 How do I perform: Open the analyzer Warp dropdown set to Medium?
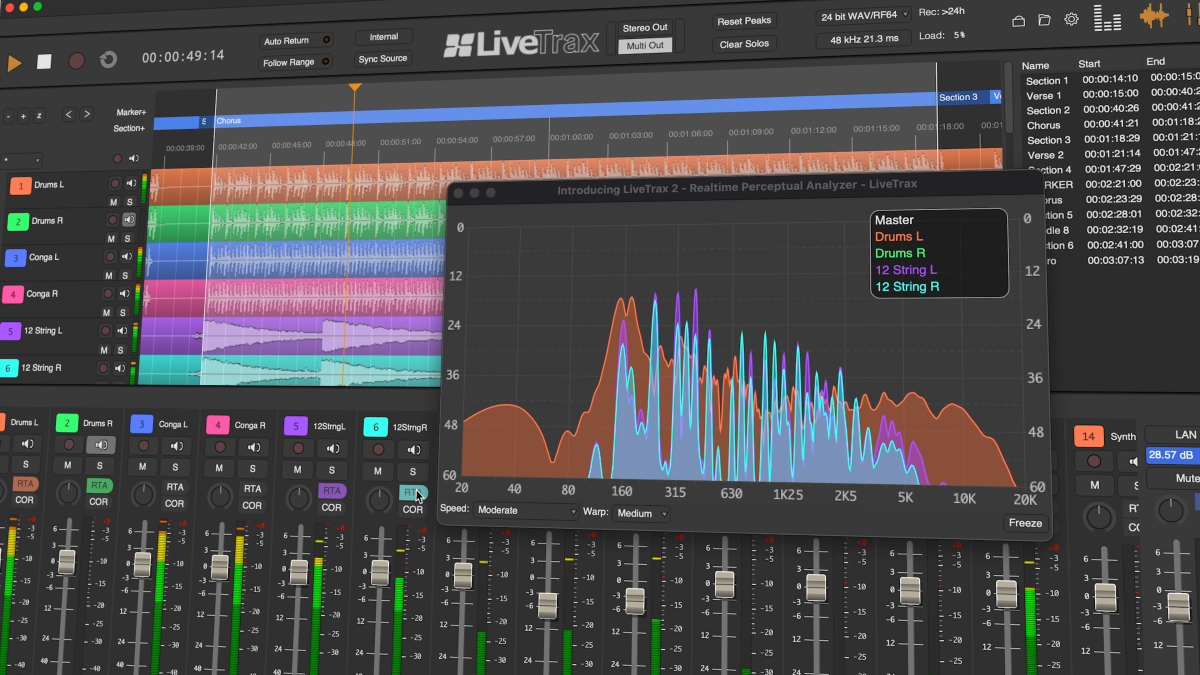(x=640, y=514)
